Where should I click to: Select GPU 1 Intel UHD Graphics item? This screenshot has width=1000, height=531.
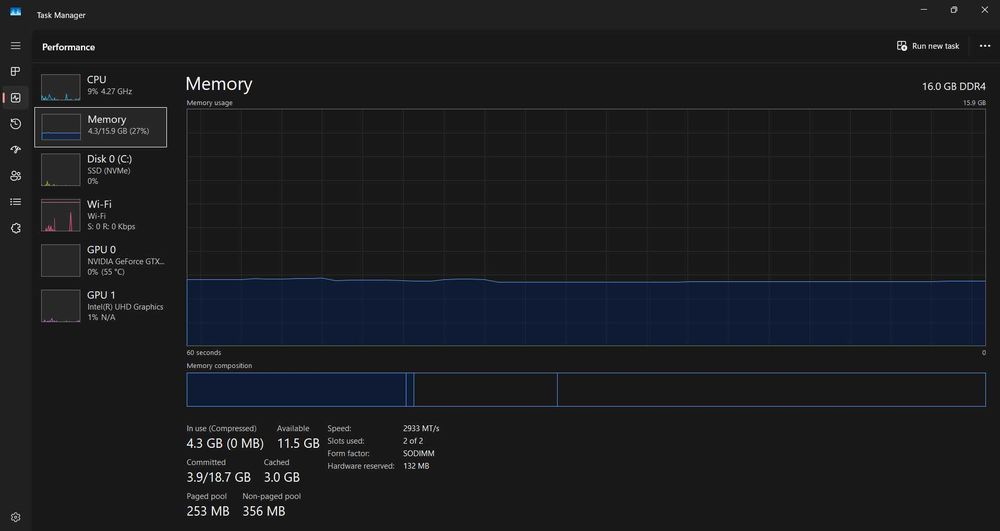point(101,305)
